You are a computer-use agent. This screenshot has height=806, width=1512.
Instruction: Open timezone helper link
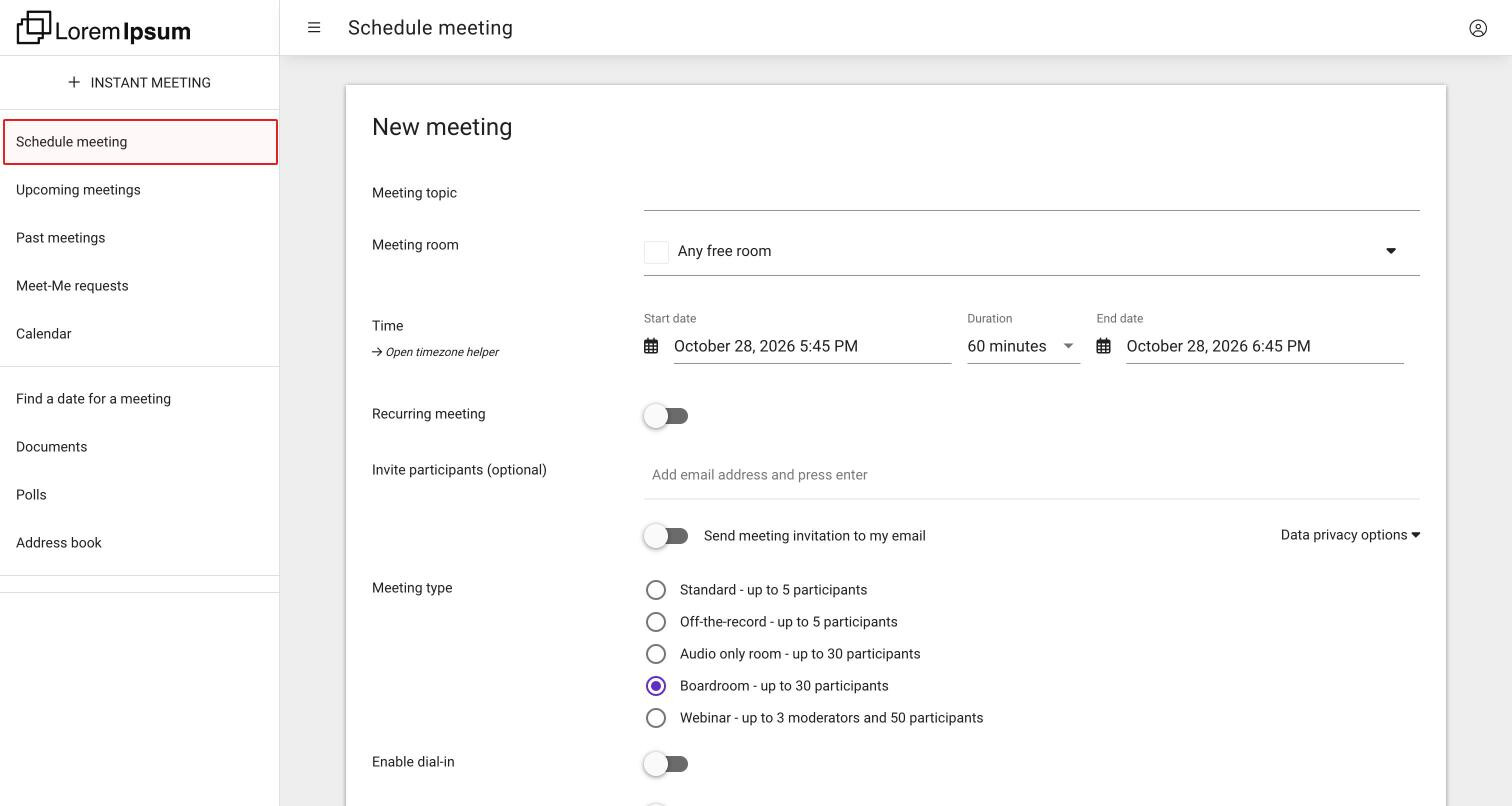[436, 352]
